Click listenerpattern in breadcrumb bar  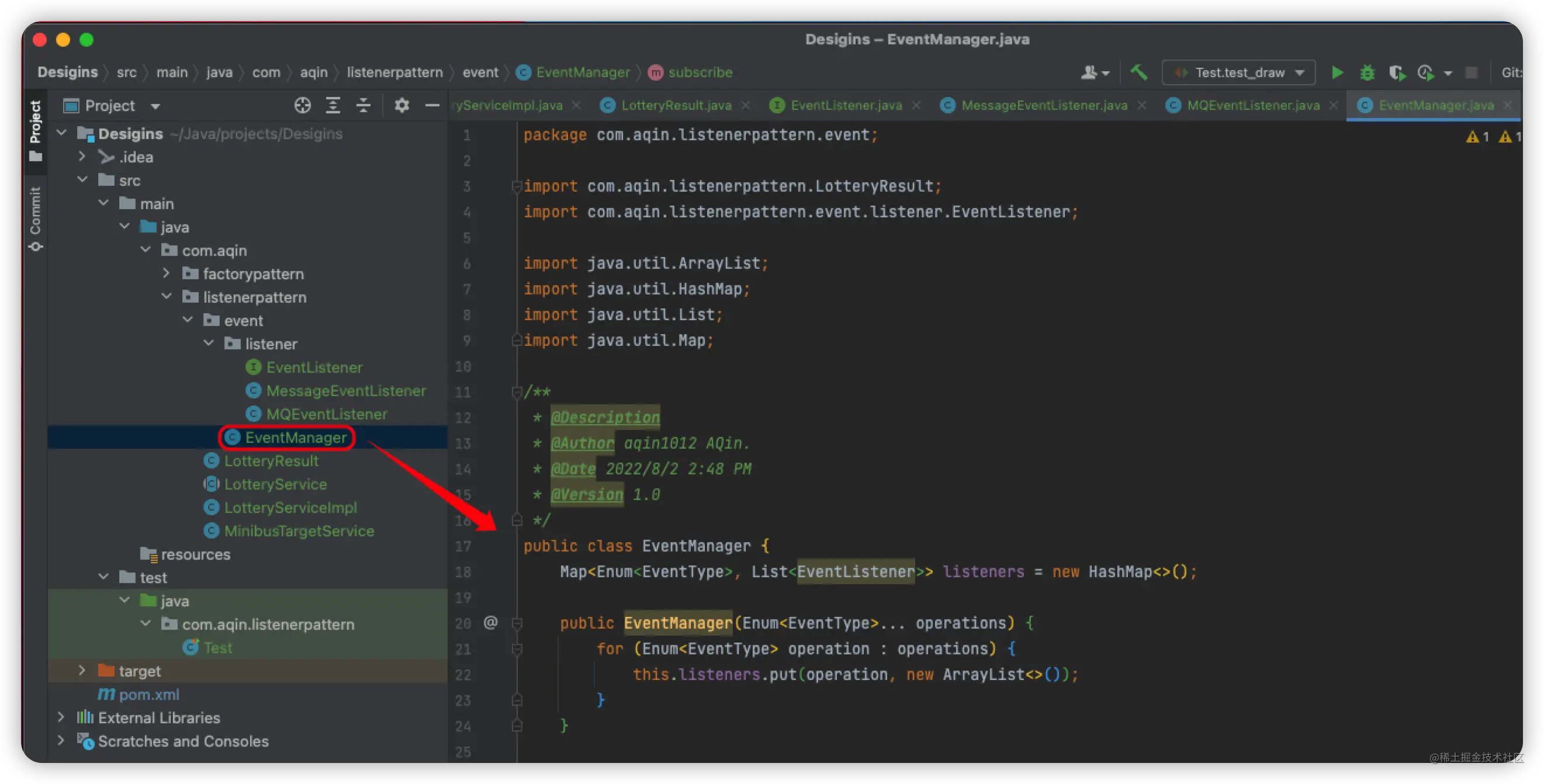[394, 72]
